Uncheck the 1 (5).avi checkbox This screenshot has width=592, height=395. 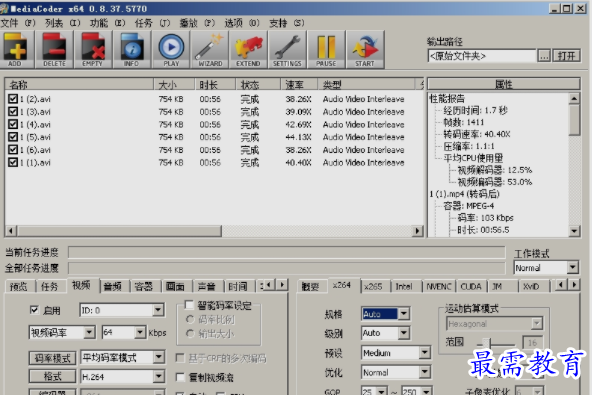coord(13,137)
